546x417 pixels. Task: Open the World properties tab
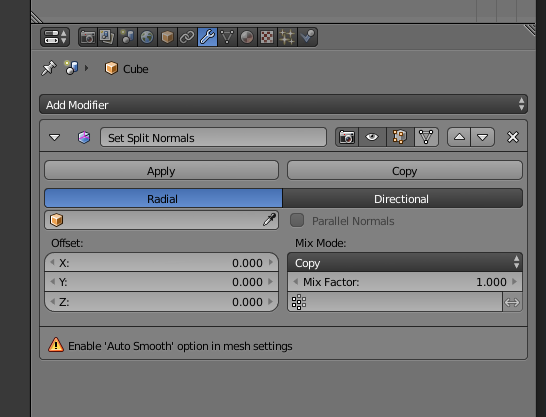[147, 37]
